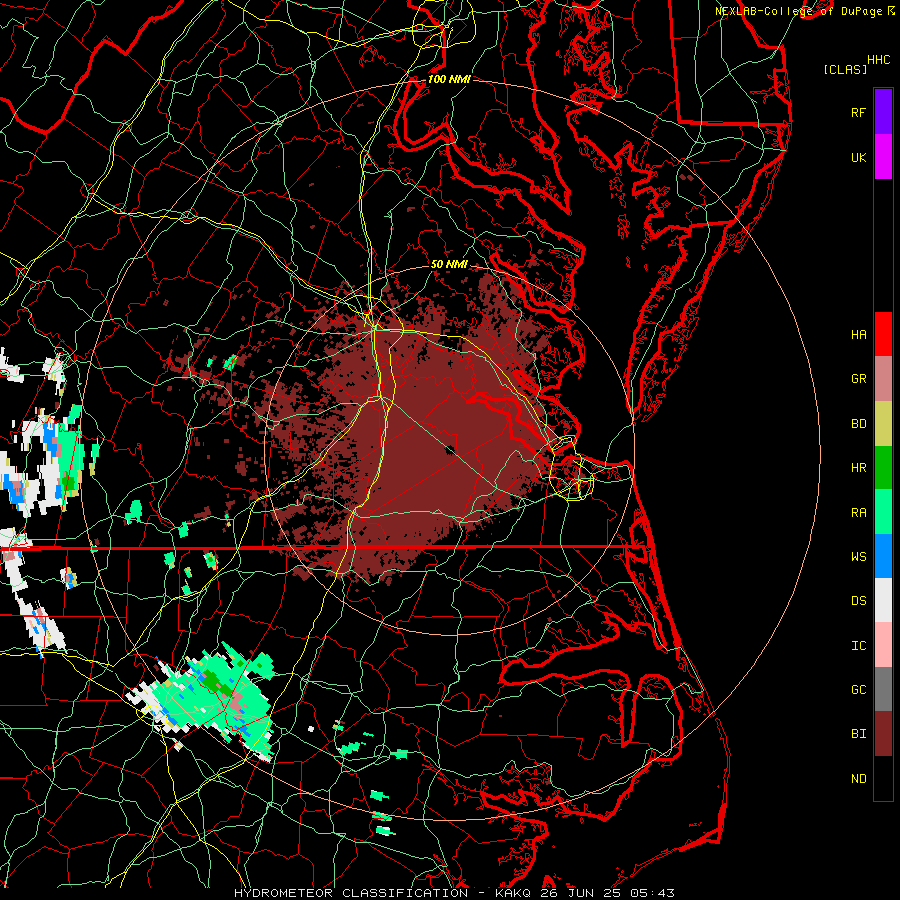Click the WS legend label

858,557
